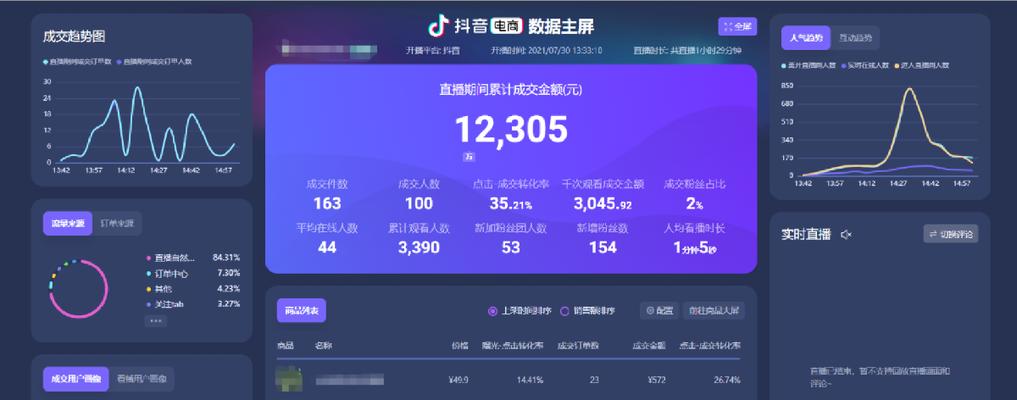The height and width of the screenshot is (400, 1017).
Task: Toggle the 直播期间成交订单数 legend series
Action: [x=77, y=62]
